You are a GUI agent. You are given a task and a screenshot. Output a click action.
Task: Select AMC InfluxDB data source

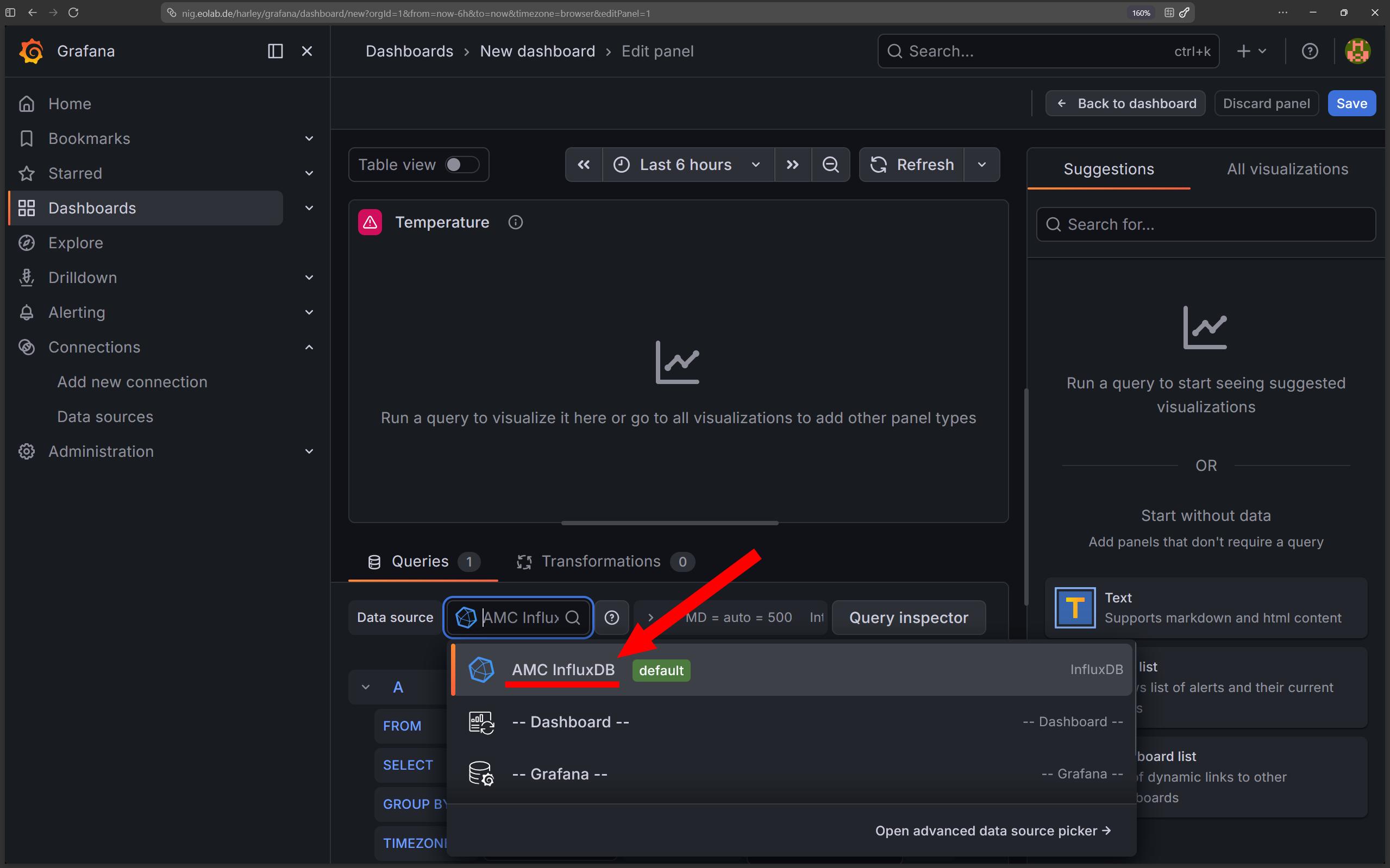click(792, 670)
